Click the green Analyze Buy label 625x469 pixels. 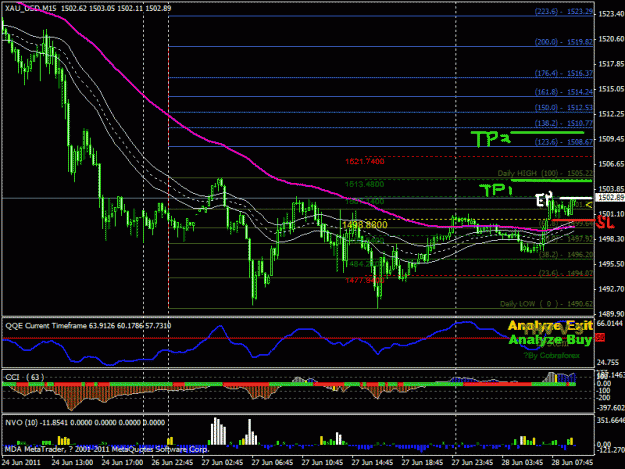click(x=550, y=340)
